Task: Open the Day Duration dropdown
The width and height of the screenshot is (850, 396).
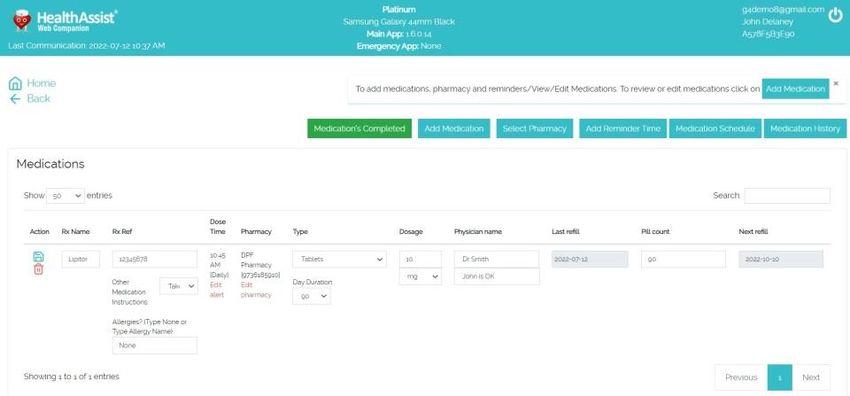Action: (311, 296)
